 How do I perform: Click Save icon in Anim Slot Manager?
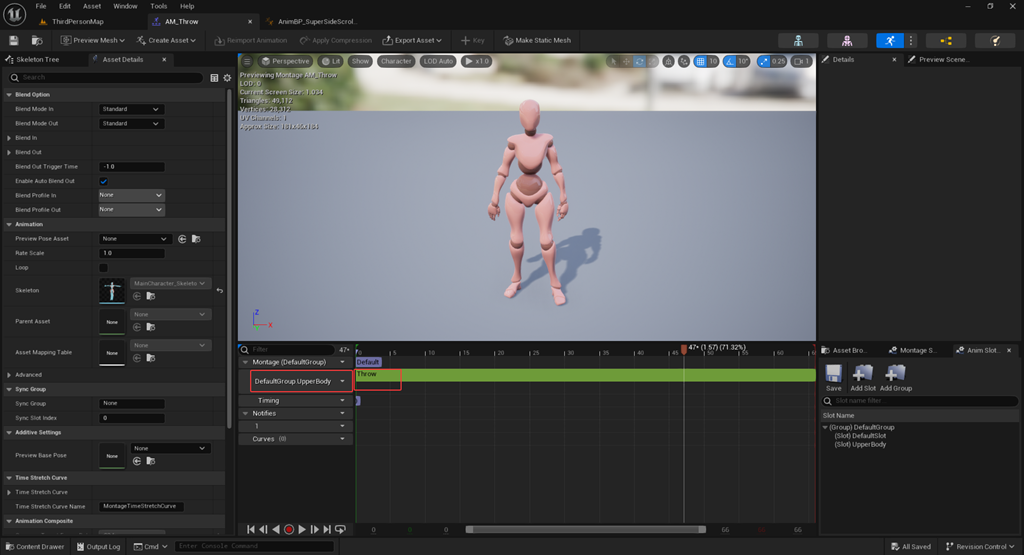point(833,377)
